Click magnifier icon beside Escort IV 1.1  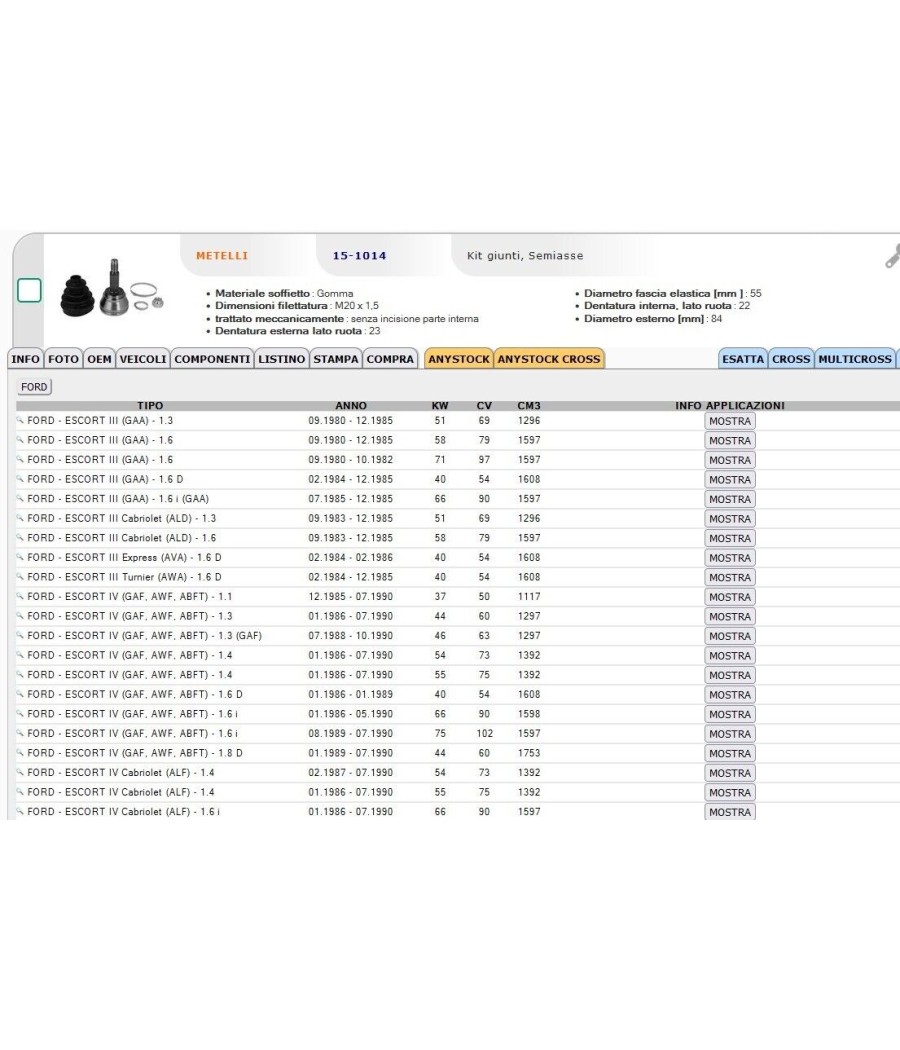(20, 596)
